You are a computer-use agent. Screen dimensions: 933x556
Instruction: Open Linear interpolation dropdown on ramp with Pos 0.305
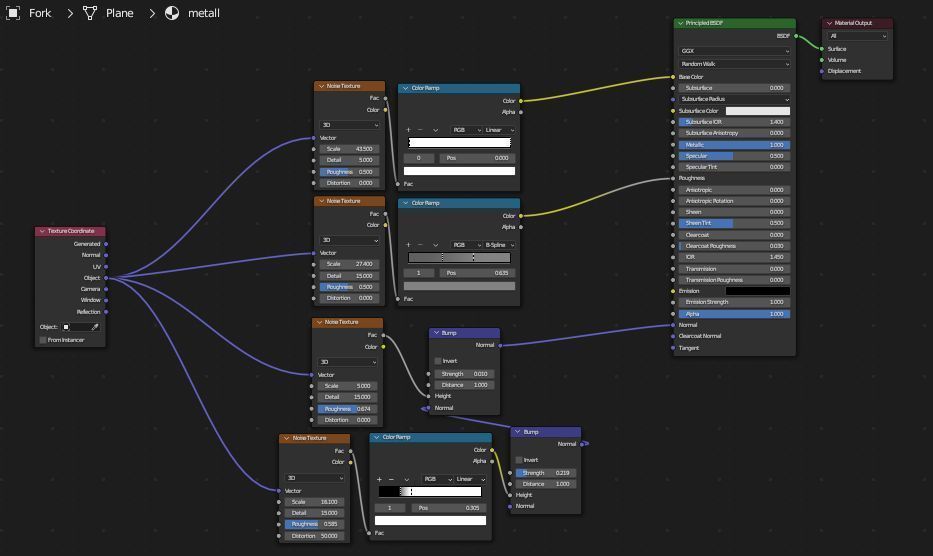coord(471,479)
